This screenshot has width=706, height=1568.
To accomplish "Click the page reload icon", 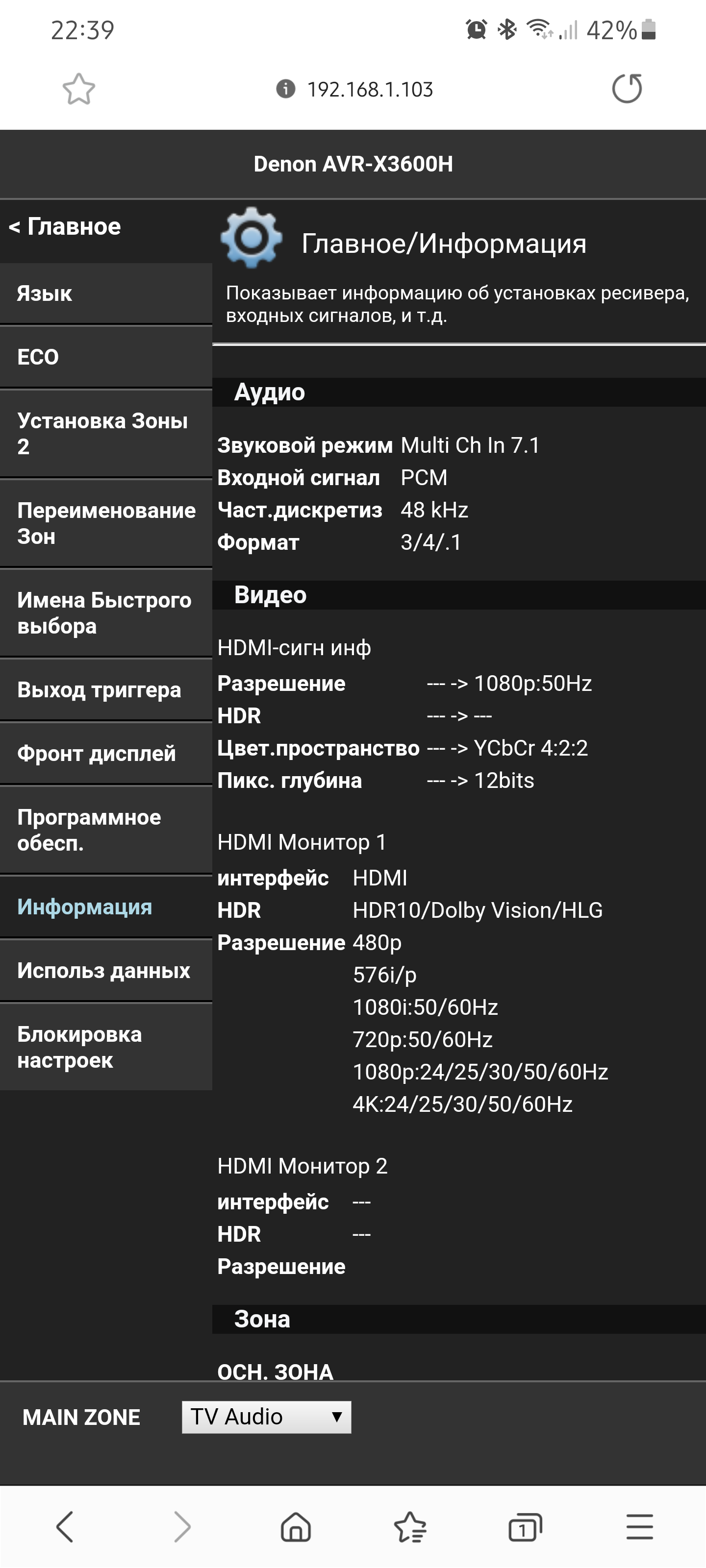I will pos(627,89).
